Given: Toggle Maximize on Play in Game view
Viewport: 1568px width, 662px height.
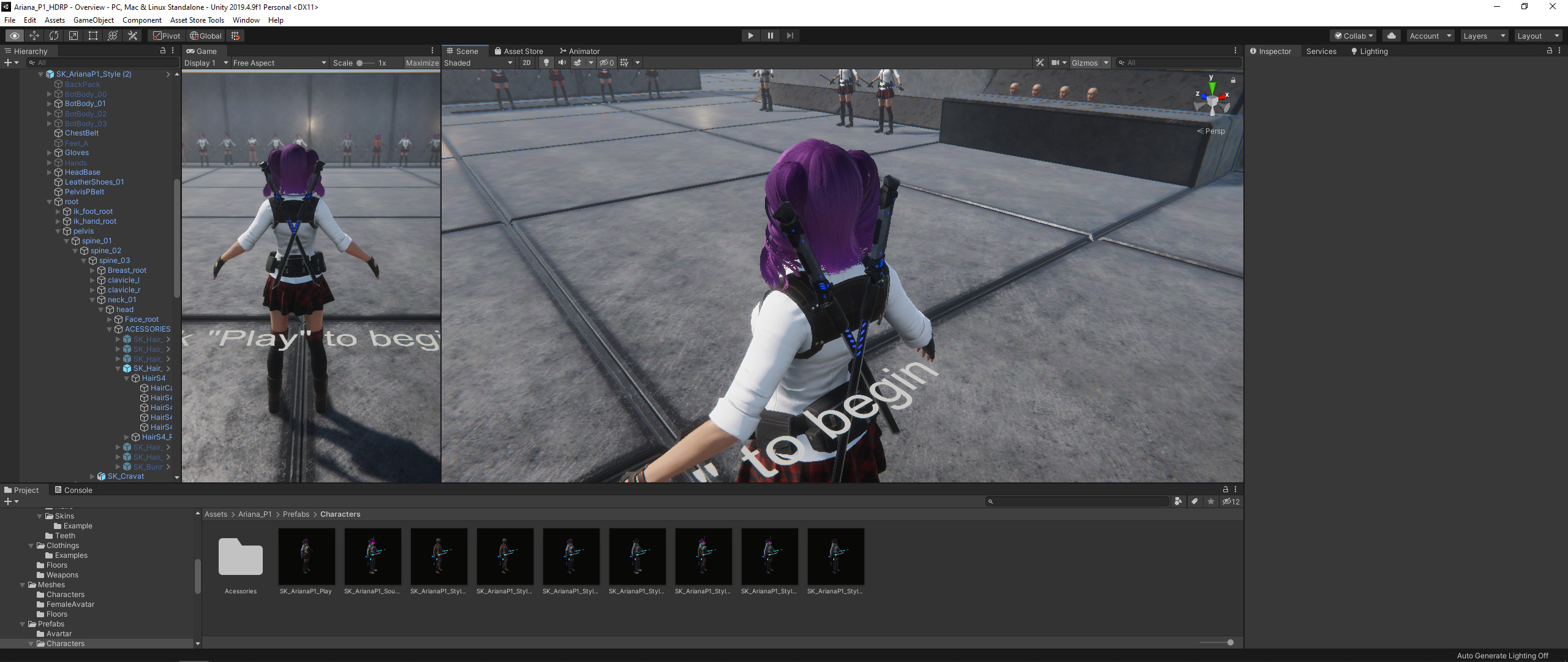Looking at the screenshot, I should click(422, 63).
